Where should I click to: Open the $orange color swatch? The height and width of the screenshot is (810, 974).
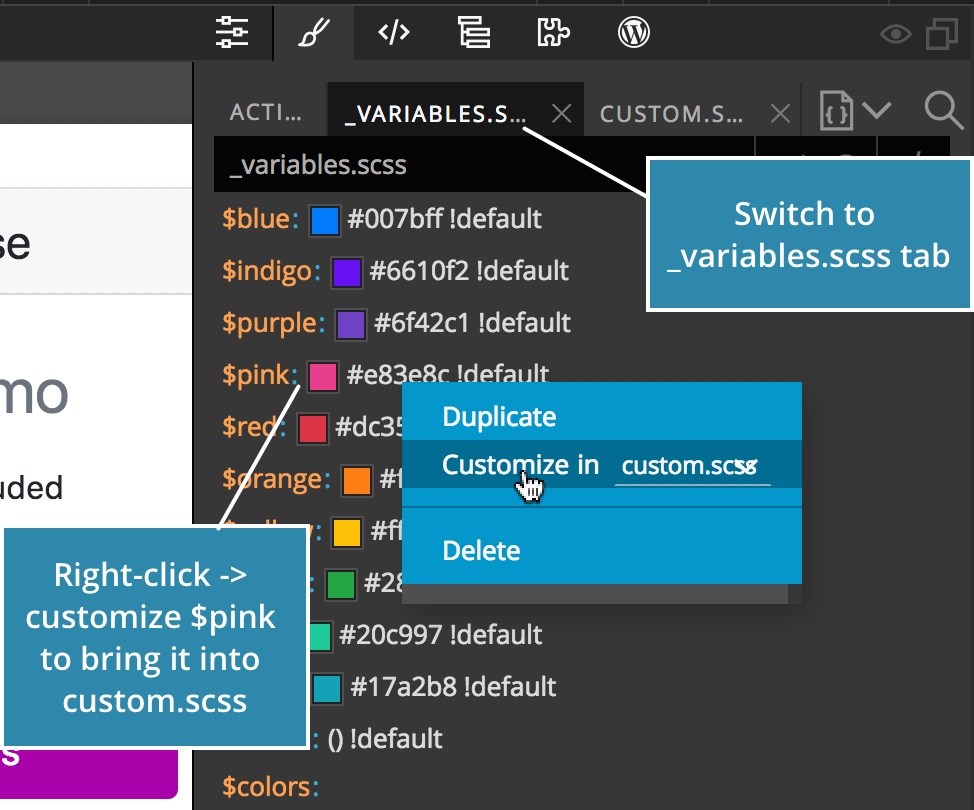357,481
